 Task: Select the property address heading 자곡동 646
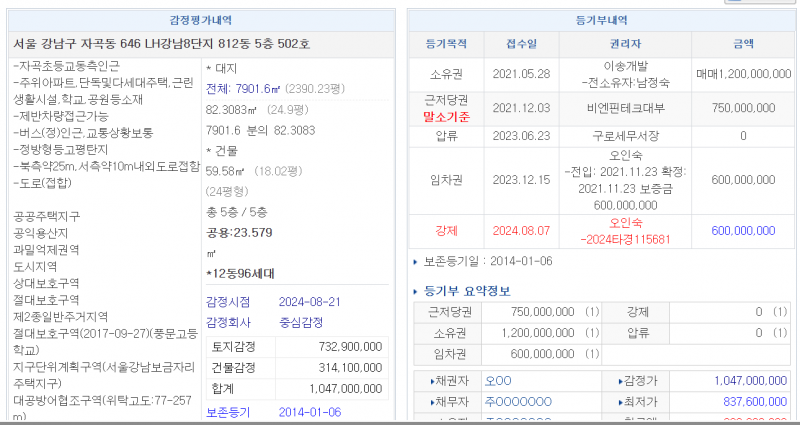tap(160, 44)
